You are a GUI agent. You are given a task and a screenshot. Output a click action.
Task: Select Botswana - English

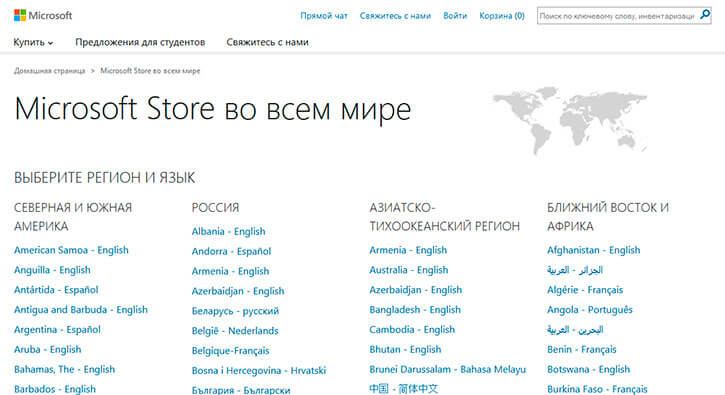(x=589, y=370)
